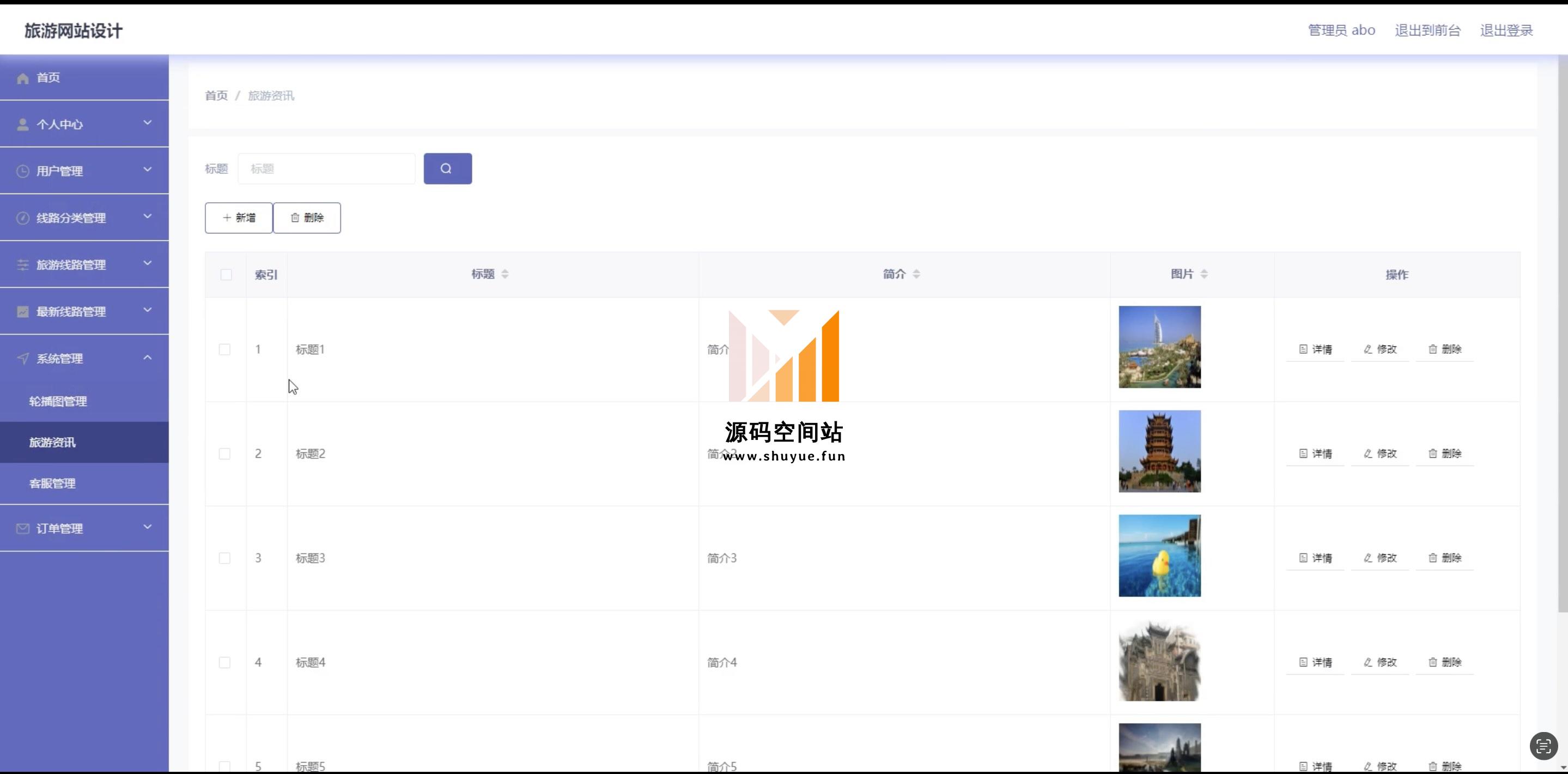Edit row 标题3 with 修改
Viewport: 1568px width, 774px height.
1380,558
